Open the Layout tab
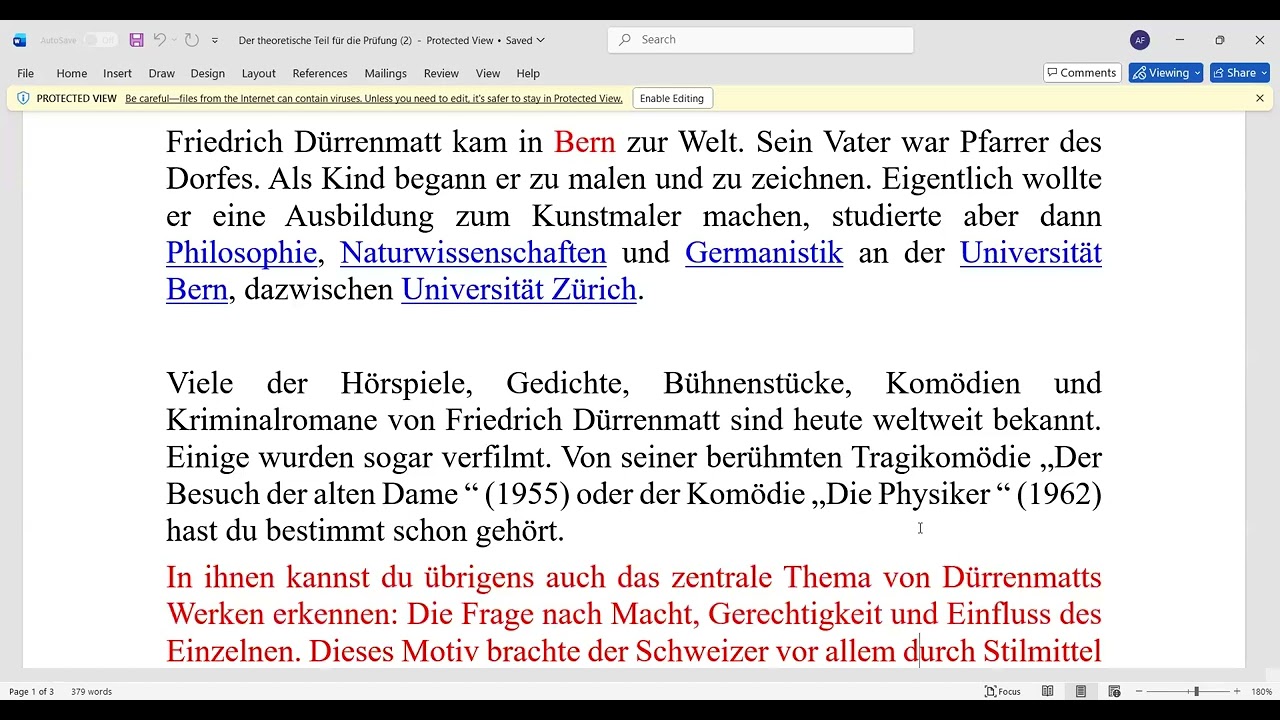1280x720 pixels. tap(258, 73)
